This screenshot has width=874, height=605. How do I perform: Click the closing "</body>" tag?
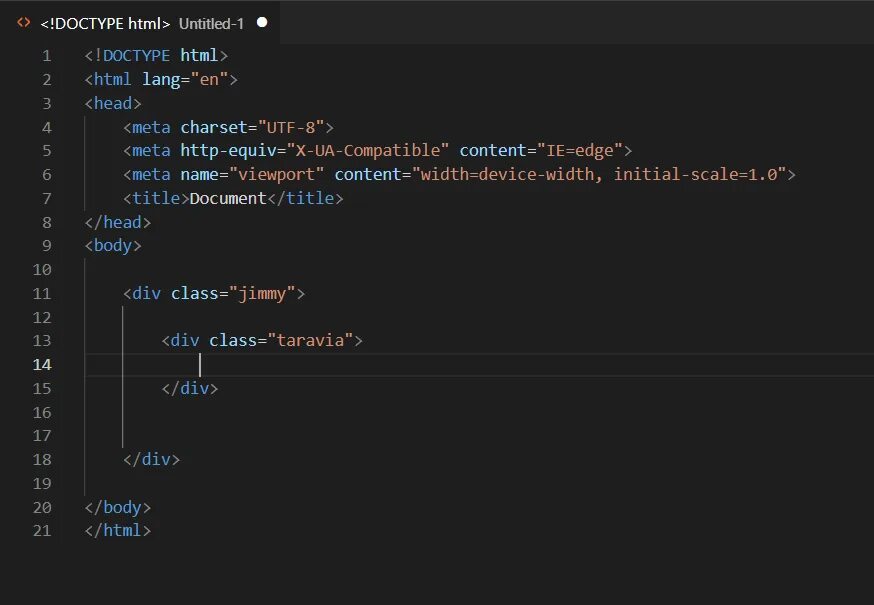[118, 507]
